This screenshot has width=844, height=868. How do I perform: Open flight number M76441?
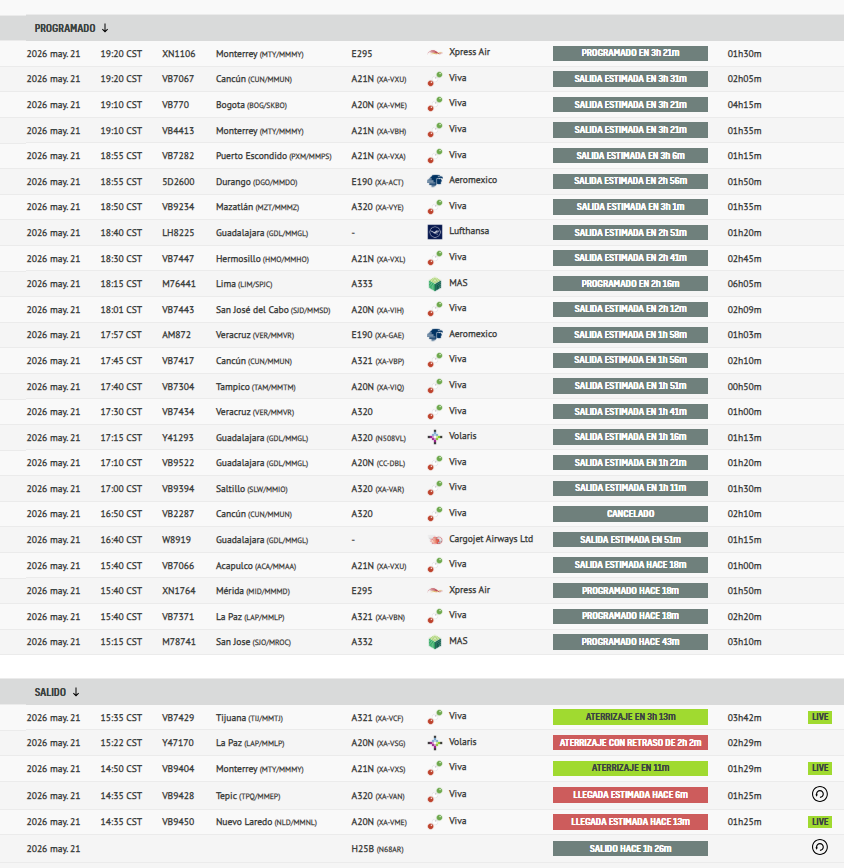coord(179,283)
